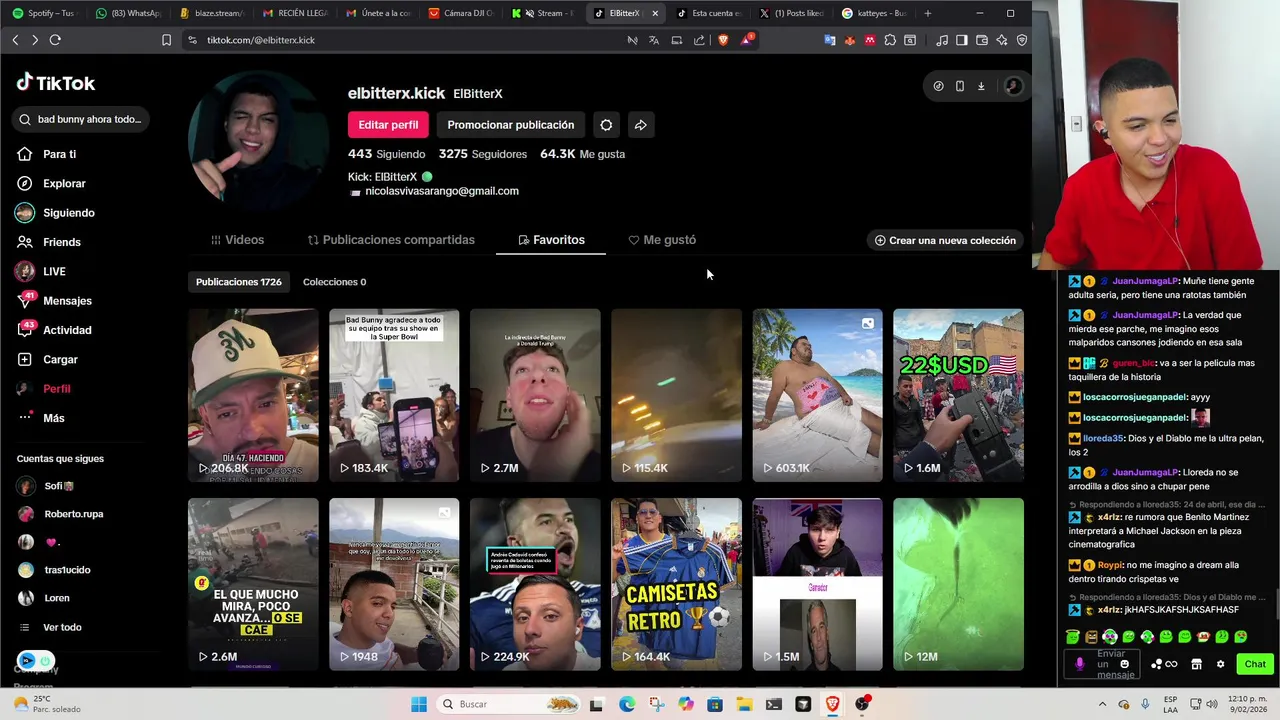
Task: Open Leo AI sparkle icon
Action: (1001, 40)
